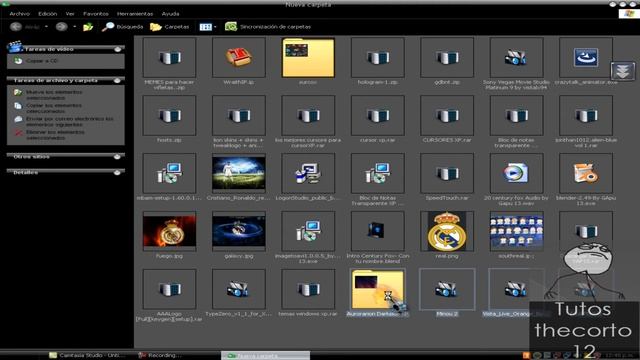Select the TypeZero_v1_1 video file icon

[239, 289]
